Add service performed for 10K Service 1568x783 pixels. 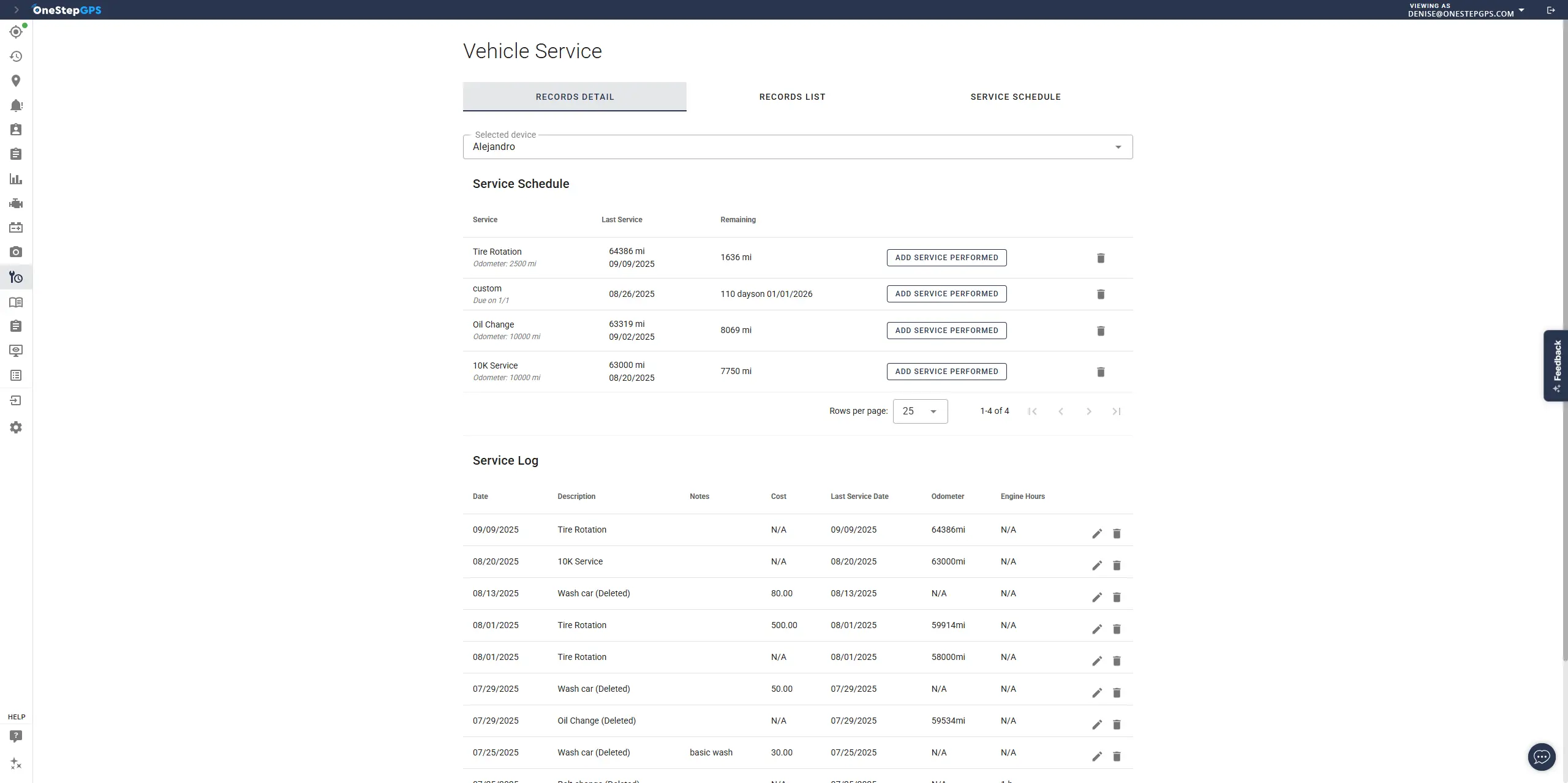click(x=946, y=372)
